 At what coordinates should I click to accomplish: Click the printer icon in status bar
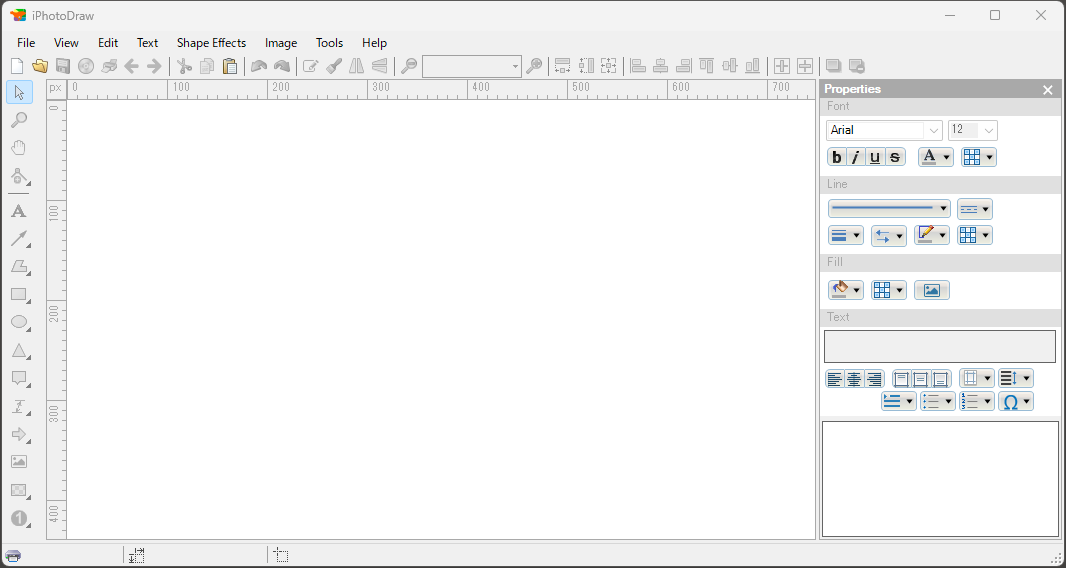tap(13, 556)
